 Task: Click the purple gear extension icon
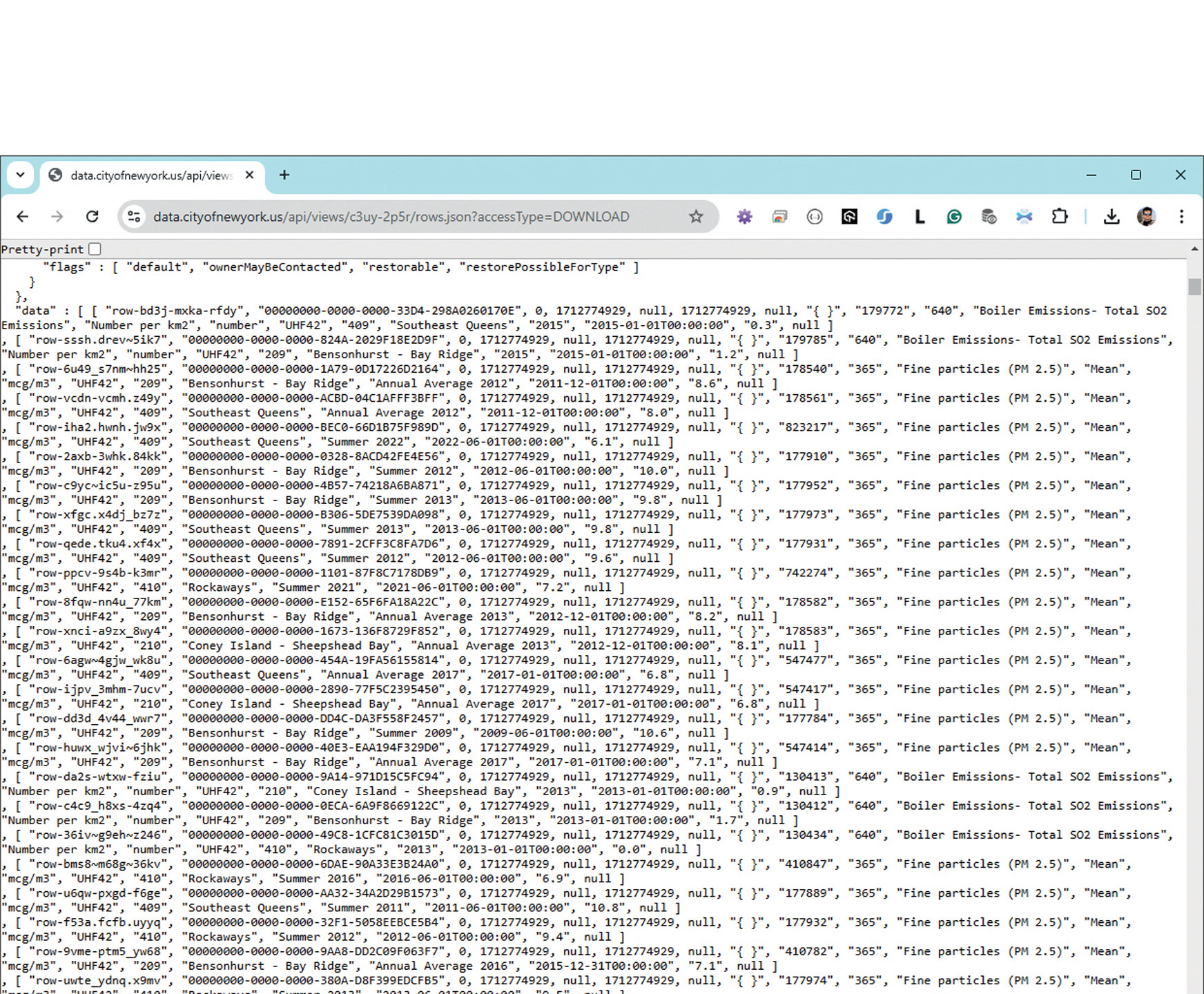click(744, 217)
